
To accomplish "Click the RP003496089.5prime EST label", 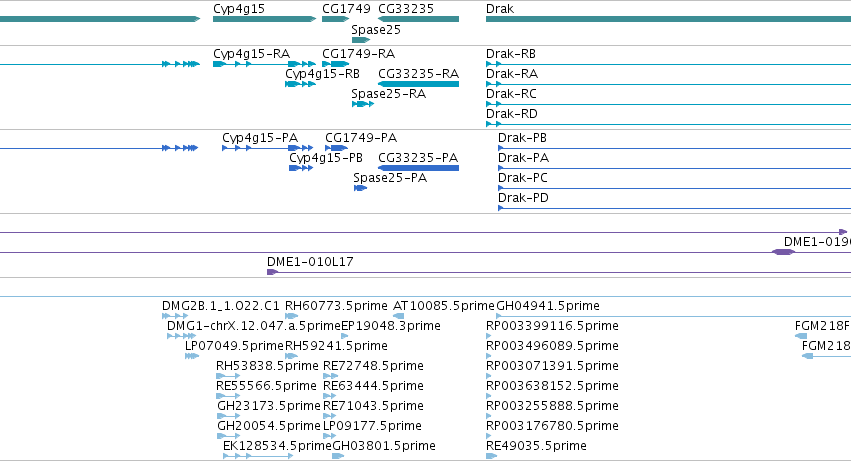I will 552,346.
